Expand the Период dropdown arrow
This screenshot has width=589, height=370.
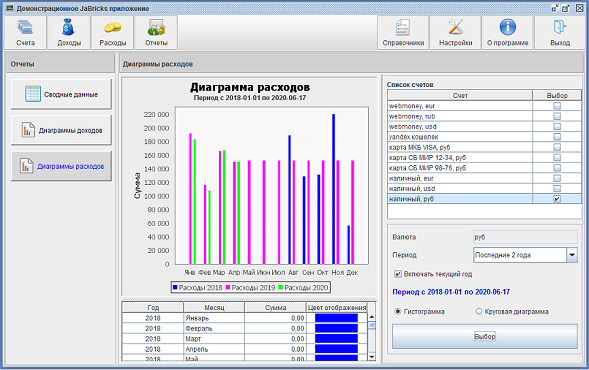point(572,255)
